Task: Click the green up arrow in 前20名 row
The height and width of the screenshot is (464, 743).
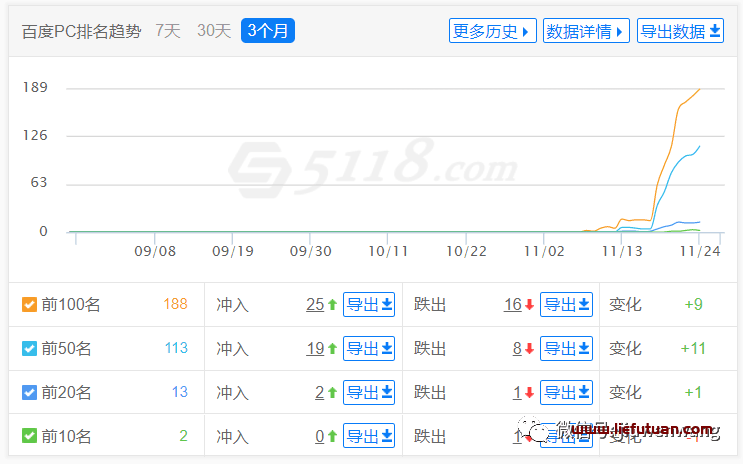Action: coord(332,392)
